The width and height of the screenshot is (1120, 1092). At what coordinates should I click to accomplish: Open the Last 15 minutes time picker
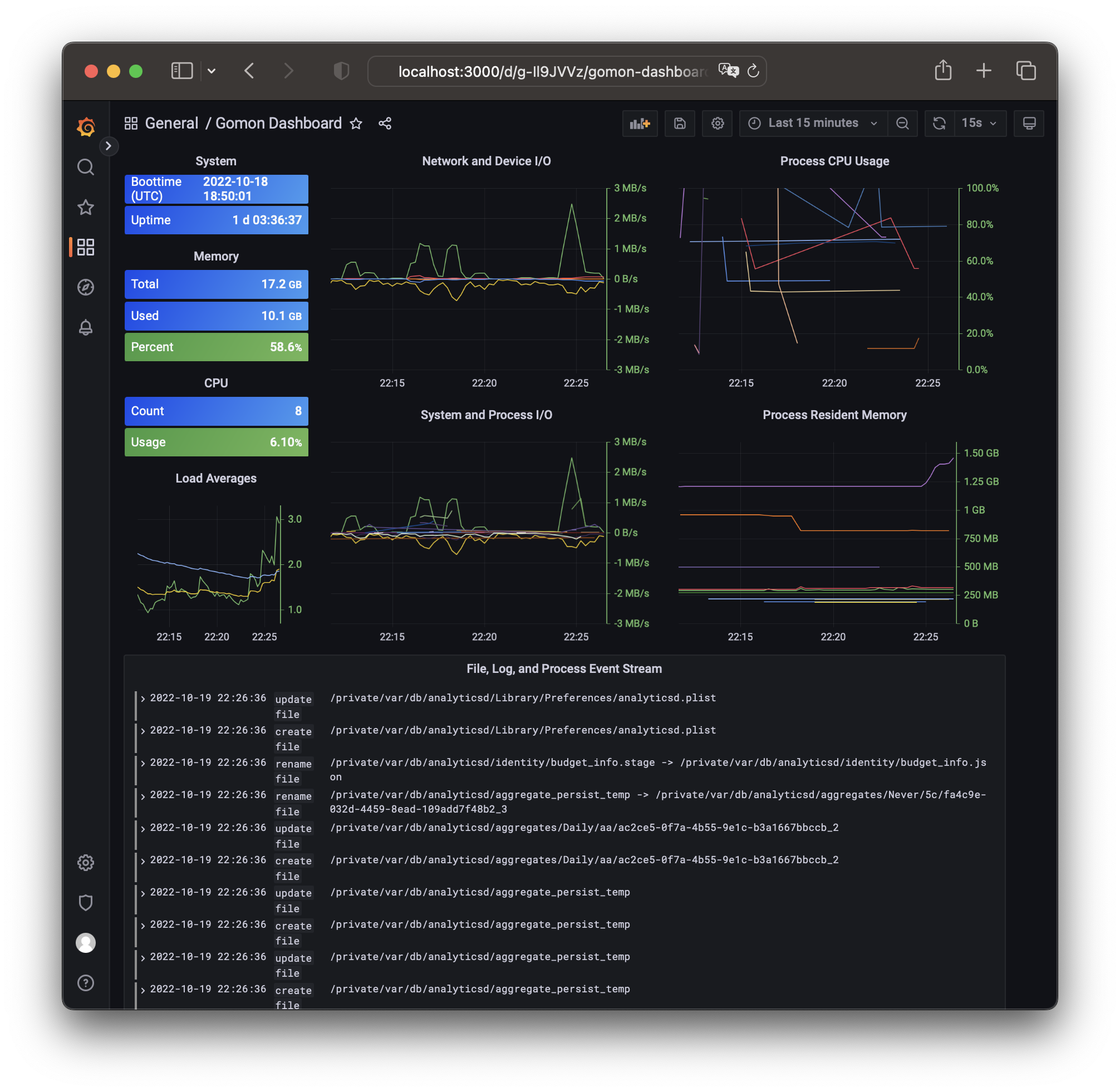tap(813, 124)
